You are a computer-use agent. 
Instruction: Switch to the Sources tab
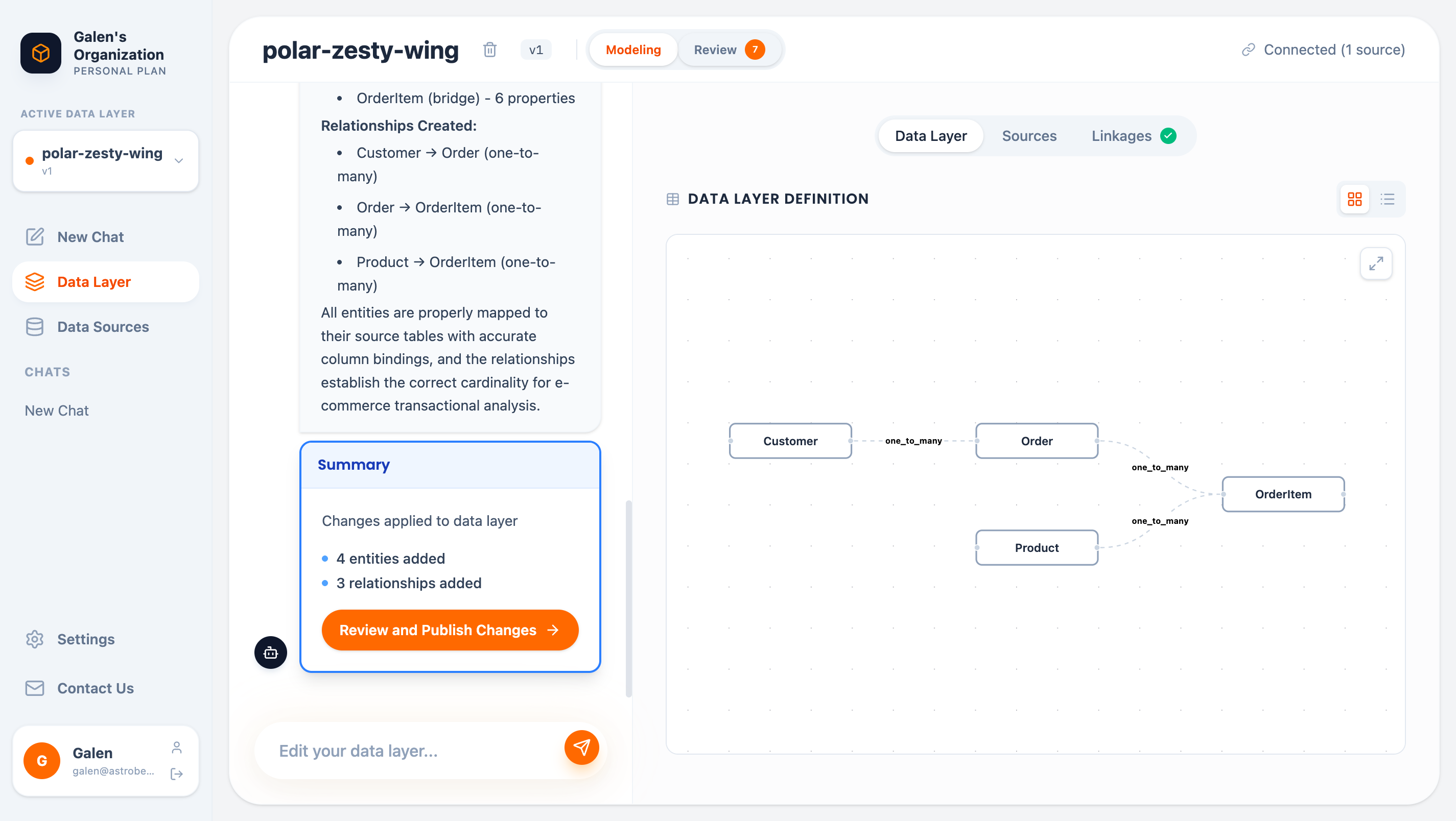click(1029, 136)
